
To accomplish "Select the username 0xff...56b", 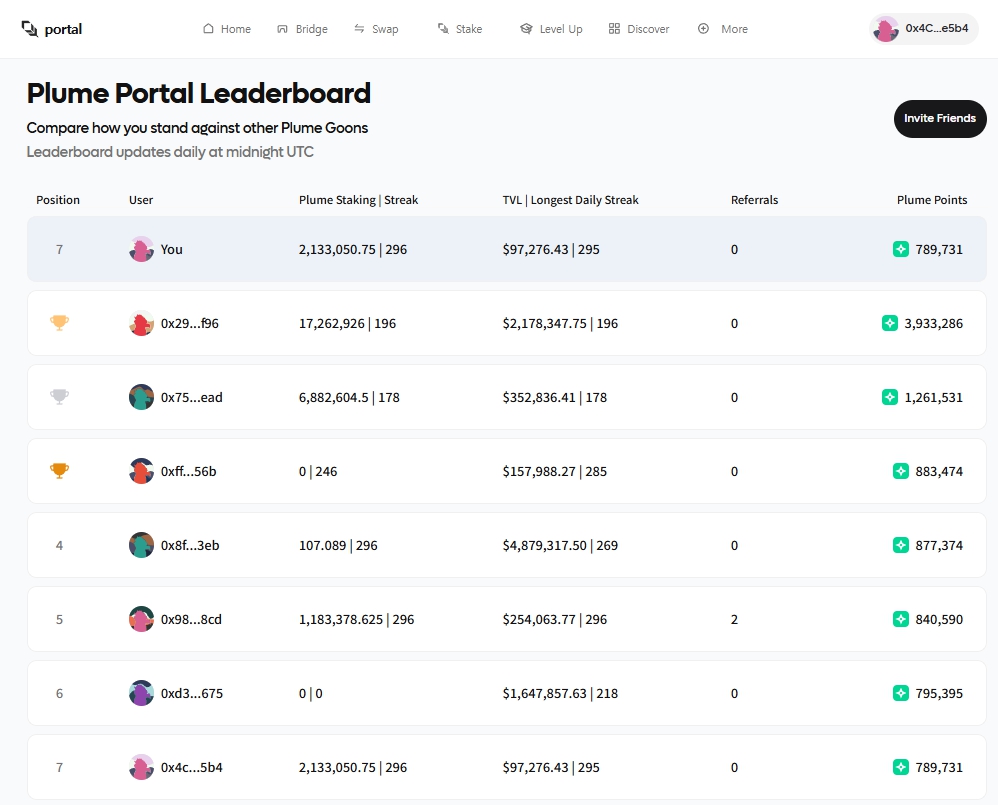I will (x=188, y=472).
